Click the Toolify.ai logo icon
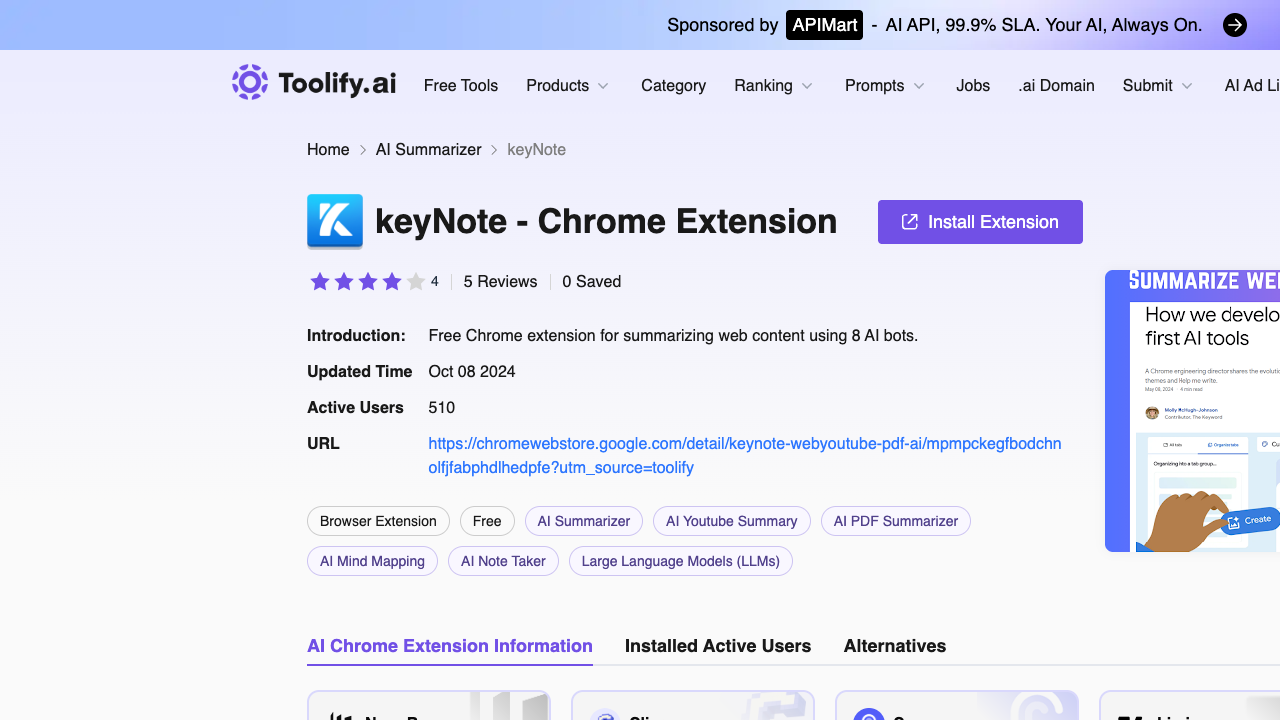1280x720 pixels. click(x=250, y=82)
